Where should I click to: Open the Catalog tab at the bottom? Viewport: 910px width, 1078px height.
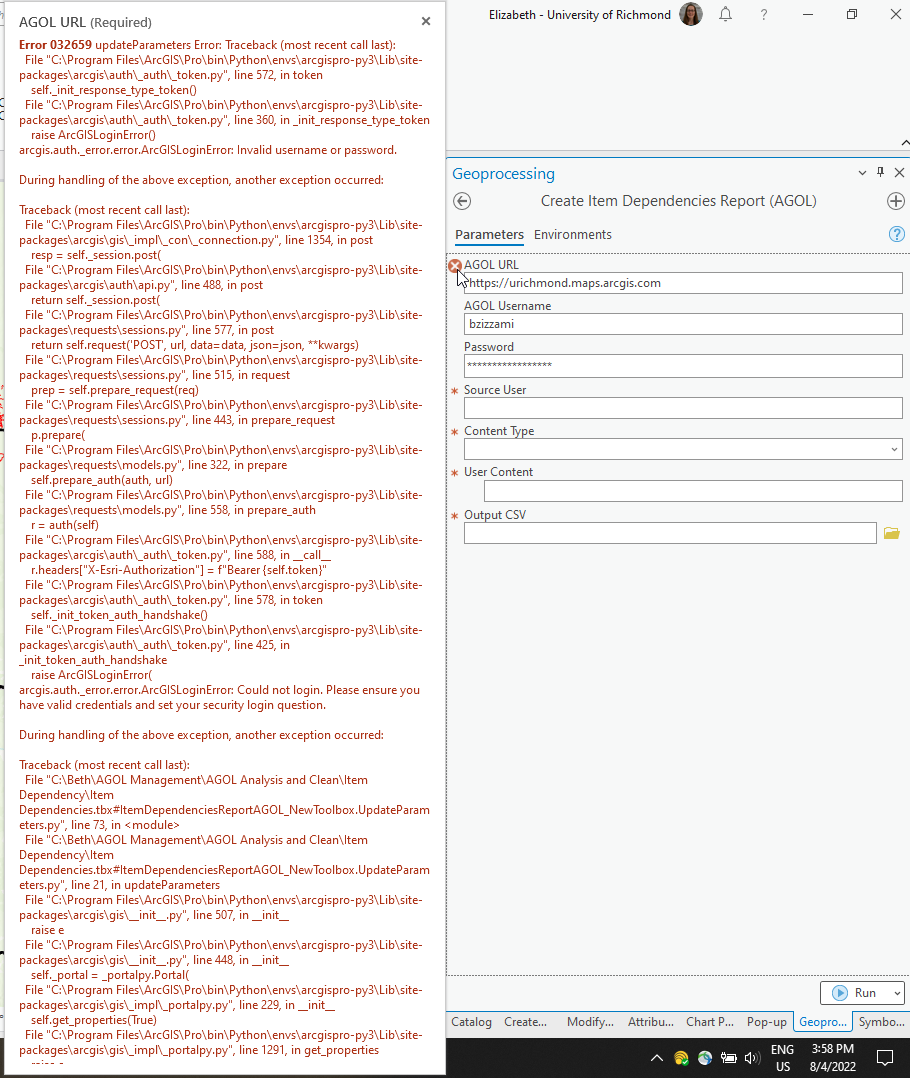(470, 1022)
